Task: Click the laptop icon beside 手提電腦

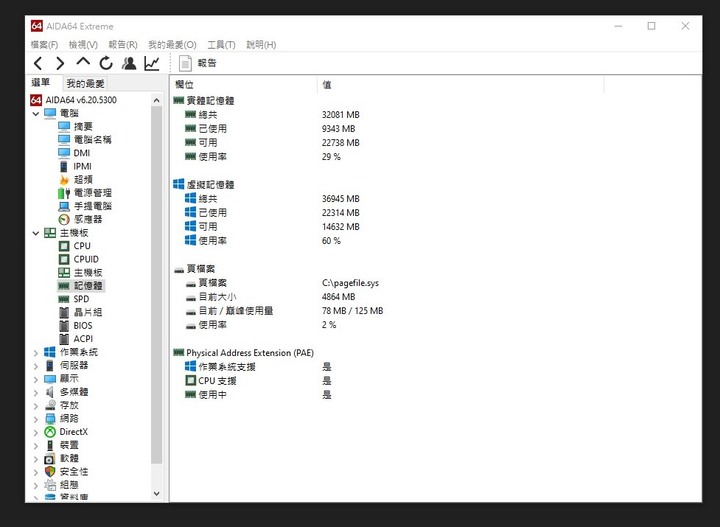Action: (x=64, y=206)
